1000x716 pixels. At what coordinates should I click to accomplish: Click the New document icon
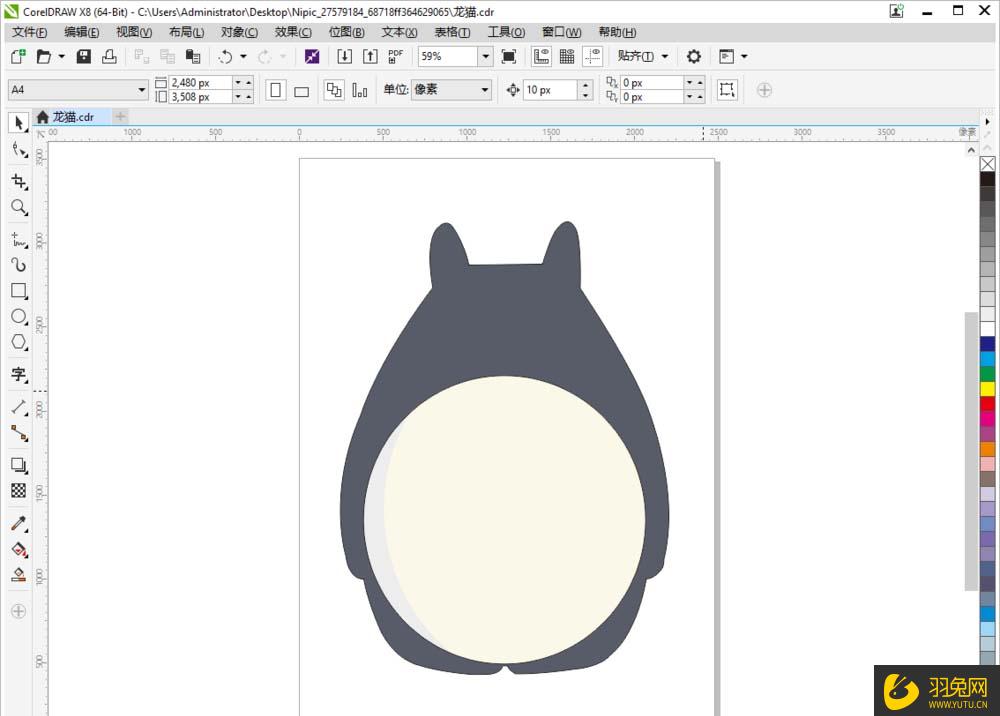[x=18, y=57]
